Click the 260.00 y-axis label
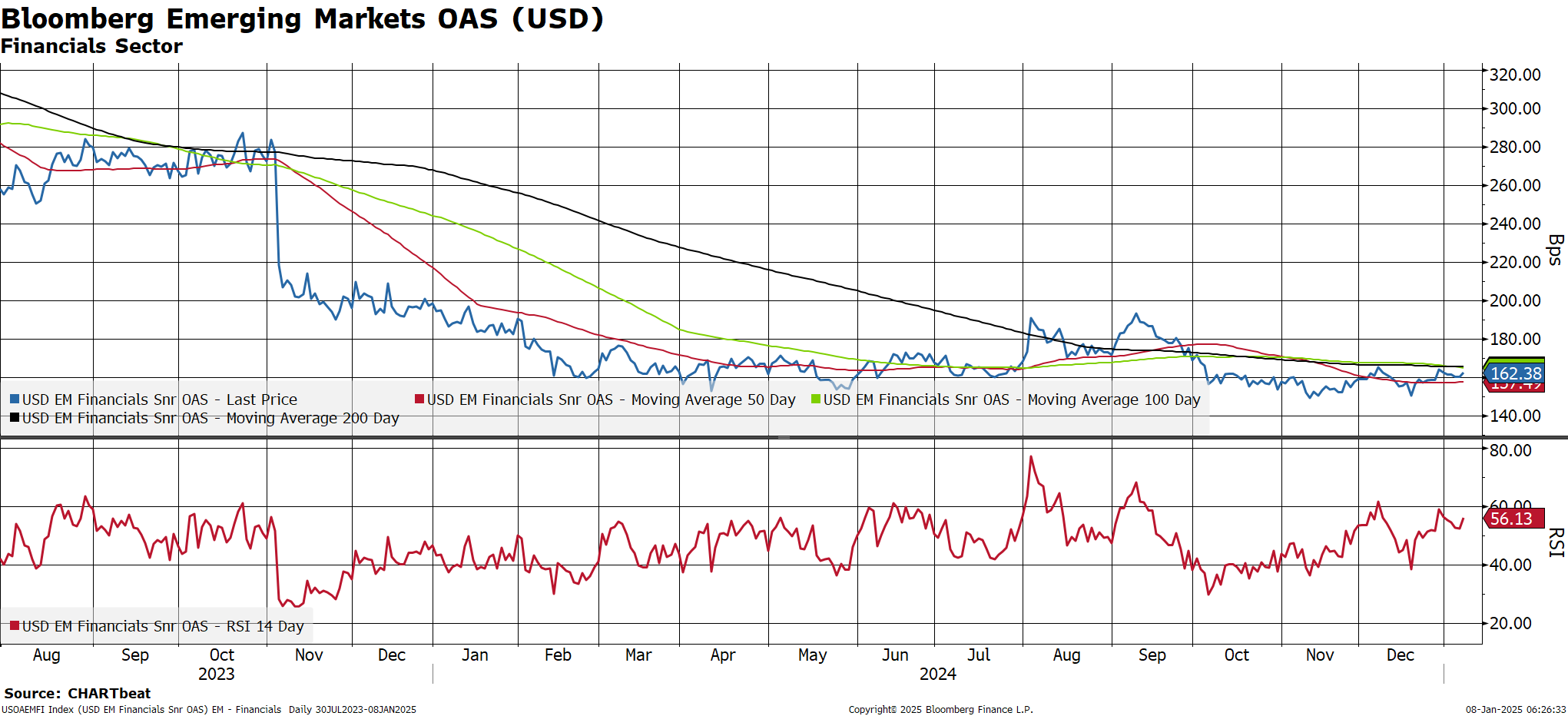 pos(1515,185)
